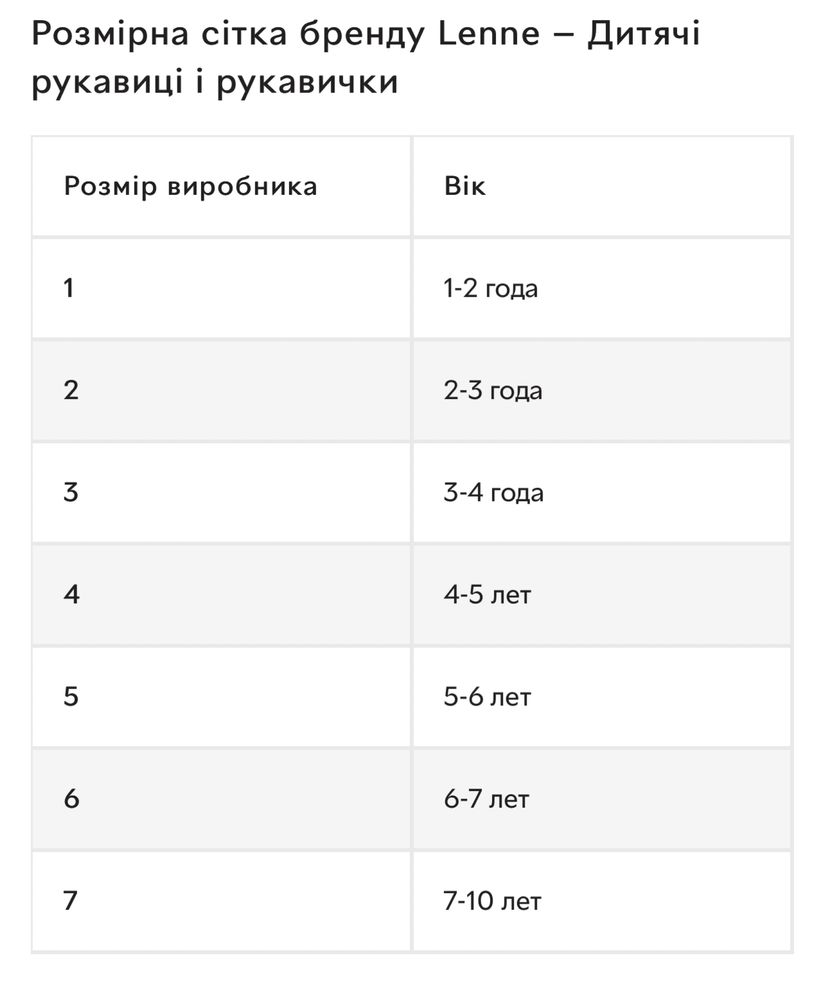The height and width of the screenshot is (1000, 825).
Task: Select the 'Вік' column header
Action: click(x=602, y=186)
